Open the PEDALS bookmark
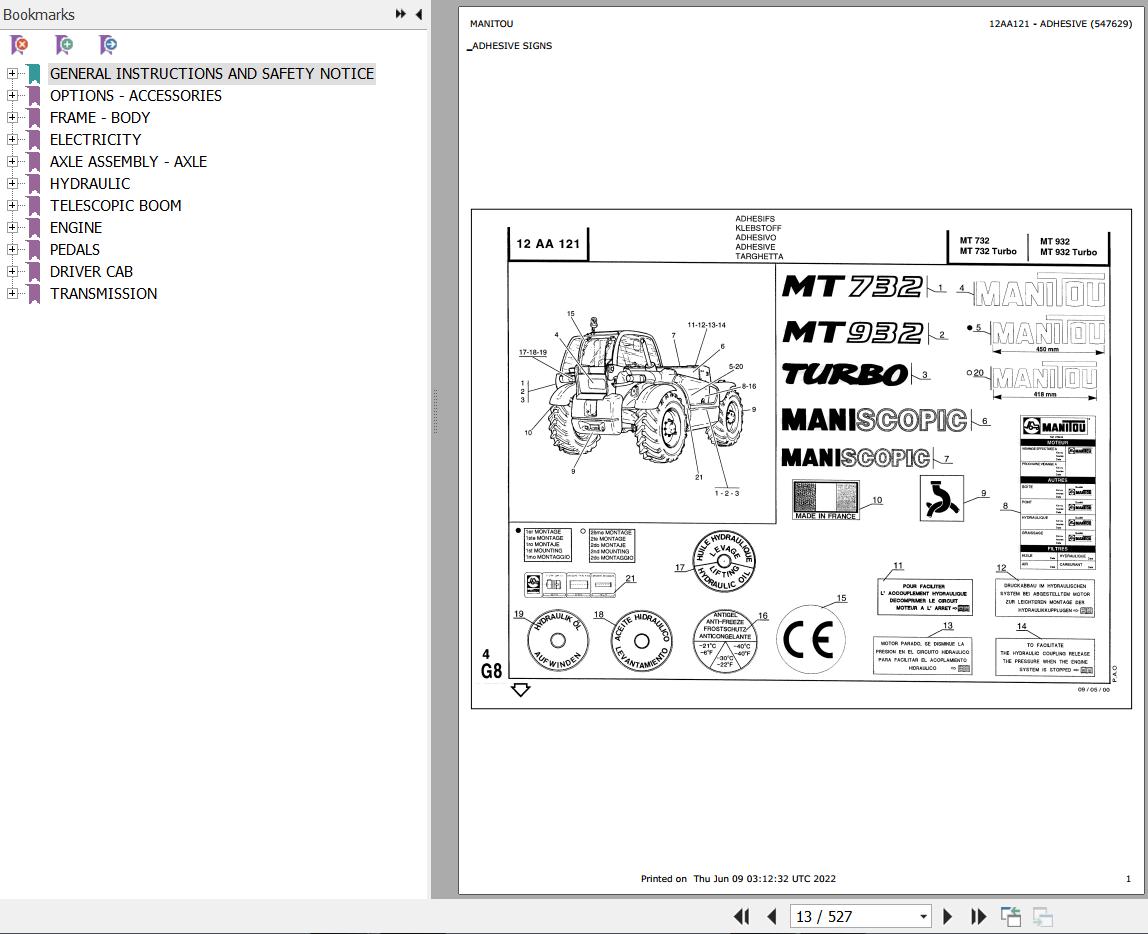The height and width of the screenshot is (934, 1148). pyautogui.click(x=75, y=250)
